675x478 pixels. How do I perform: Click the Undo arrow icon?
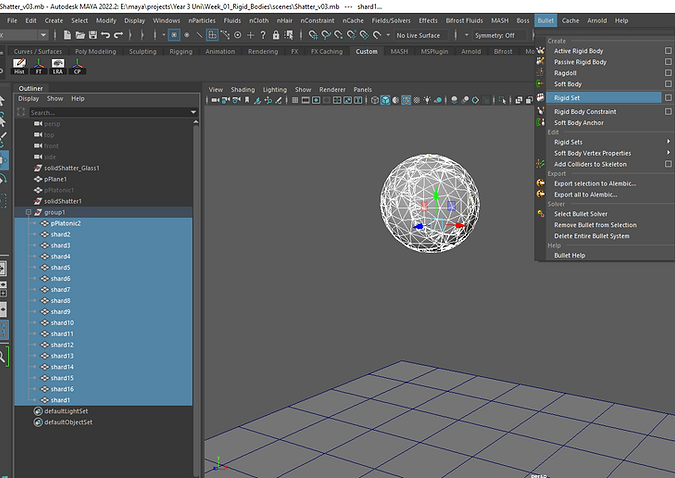pos(105,35)
